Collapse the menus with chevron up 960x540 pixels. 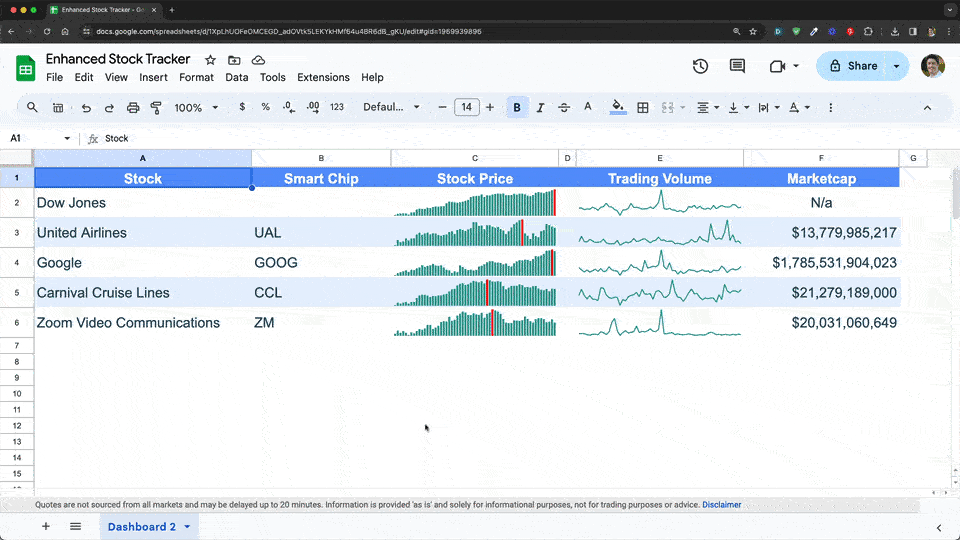[927, 108]
